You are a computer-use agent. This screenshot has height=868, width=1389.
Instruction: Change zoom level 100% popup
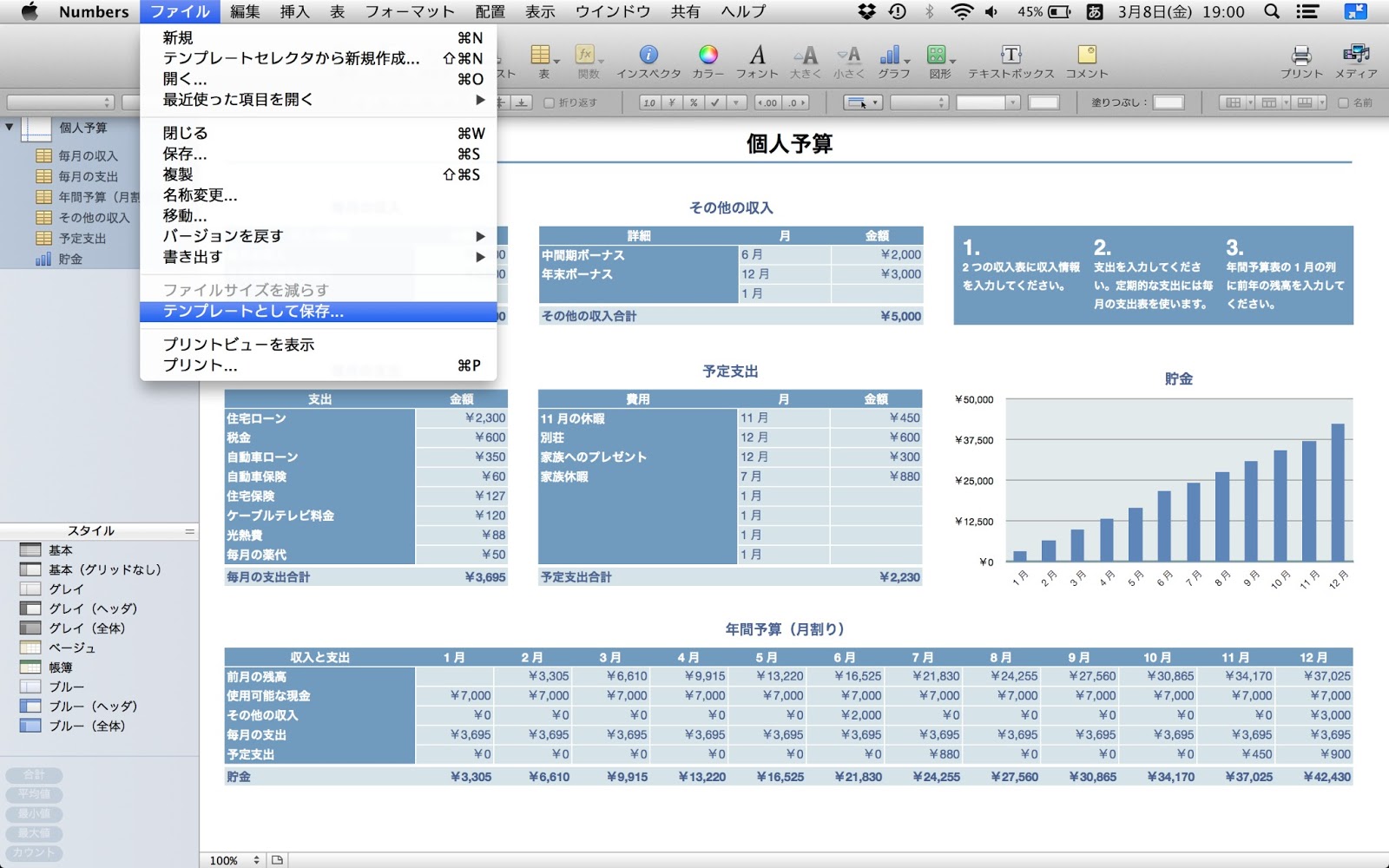click(x=234, y=860)
